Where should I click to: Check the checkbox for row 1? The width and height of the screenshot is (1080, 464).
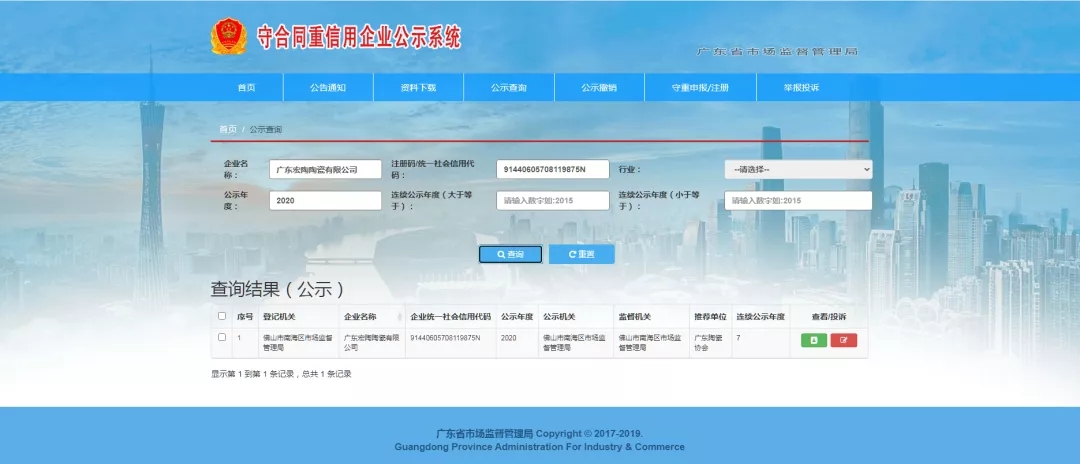click(x=222, y=338)
